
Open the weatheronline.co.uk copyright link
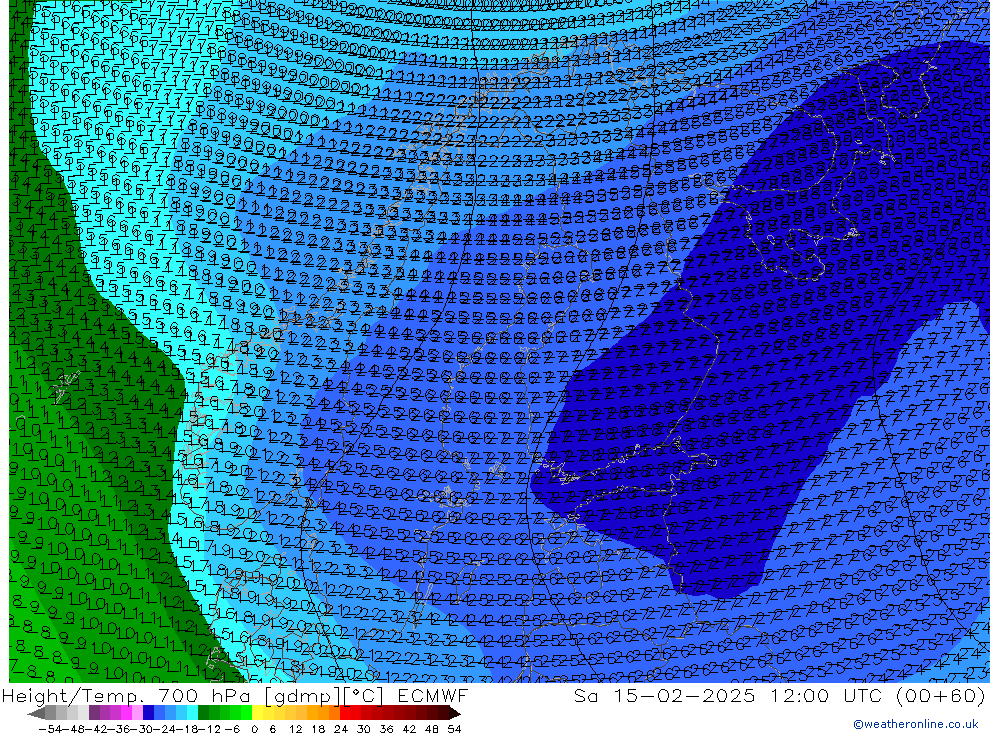coord(916,724)
